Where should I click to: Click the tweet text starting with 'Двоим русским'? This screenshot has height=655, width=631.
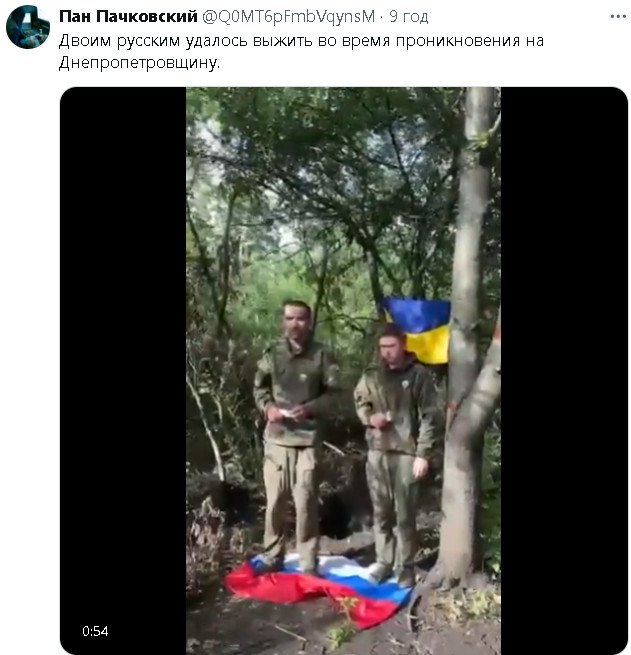tap(301, 52)
